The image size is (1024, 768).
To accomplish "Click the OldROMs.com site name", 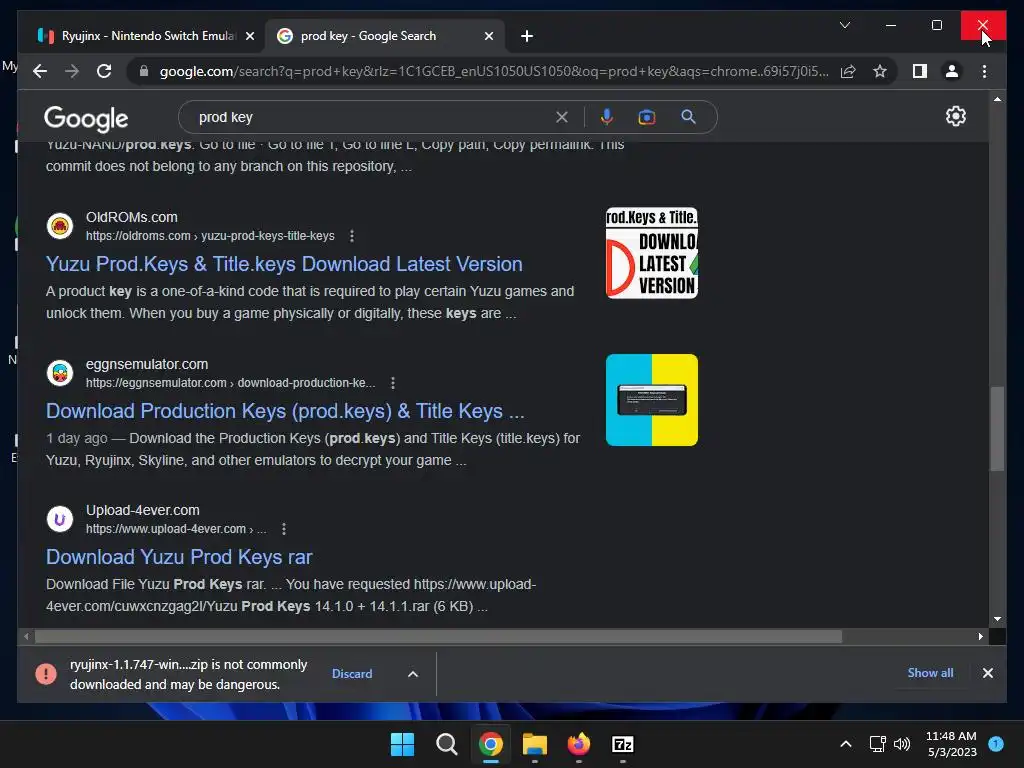I will coord(132,217).
